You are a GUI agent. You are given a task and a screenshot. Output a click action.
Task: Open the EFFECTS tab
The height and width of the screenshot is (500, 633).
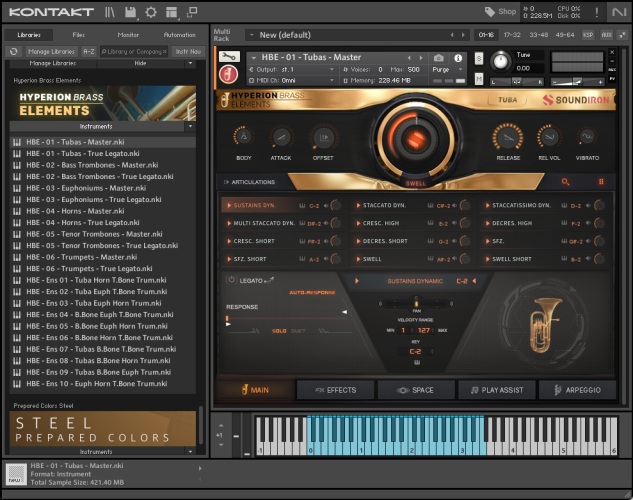click(x=334, y=390)
